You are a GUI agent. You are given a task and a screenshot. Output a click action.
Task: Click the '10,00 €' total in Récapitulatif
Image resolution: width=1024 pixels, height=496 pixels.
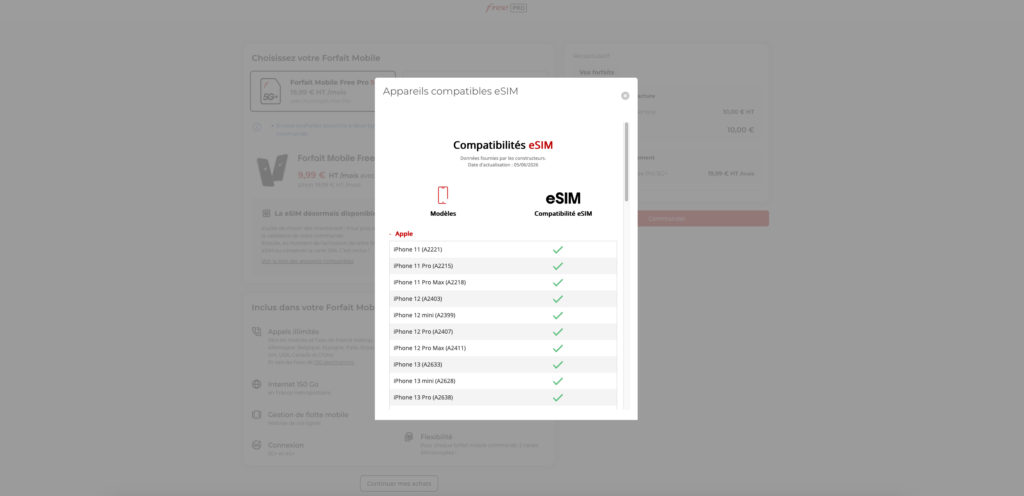click(x=741, y=130)
